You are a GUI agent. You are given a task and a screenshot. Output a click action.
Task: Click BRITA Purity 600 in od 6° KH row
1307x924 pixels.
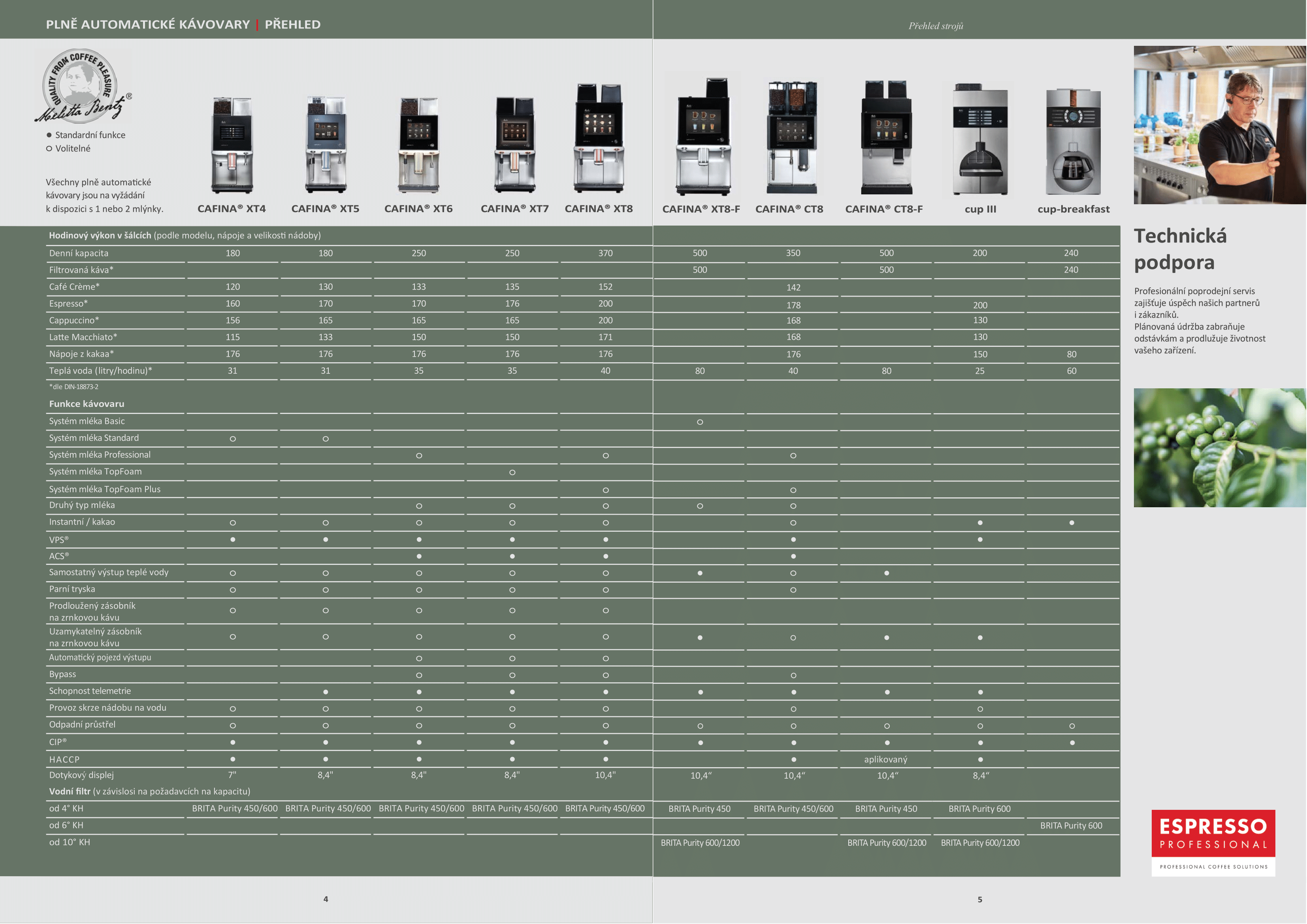pyautogui.click(x=1072, y=826)
